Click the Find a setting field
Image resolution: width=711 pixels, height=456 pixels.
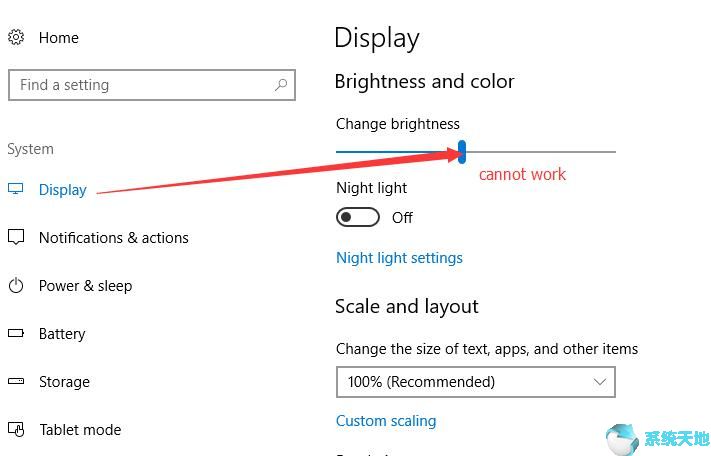pos(152,85)
